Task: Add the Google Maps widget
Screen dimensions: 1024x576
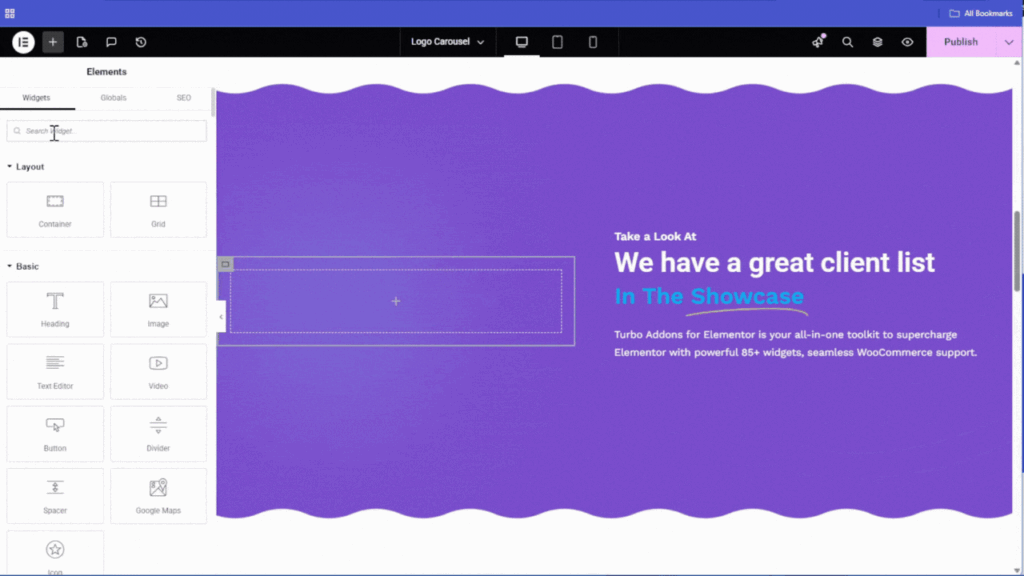Action: (x=158, y=496)
